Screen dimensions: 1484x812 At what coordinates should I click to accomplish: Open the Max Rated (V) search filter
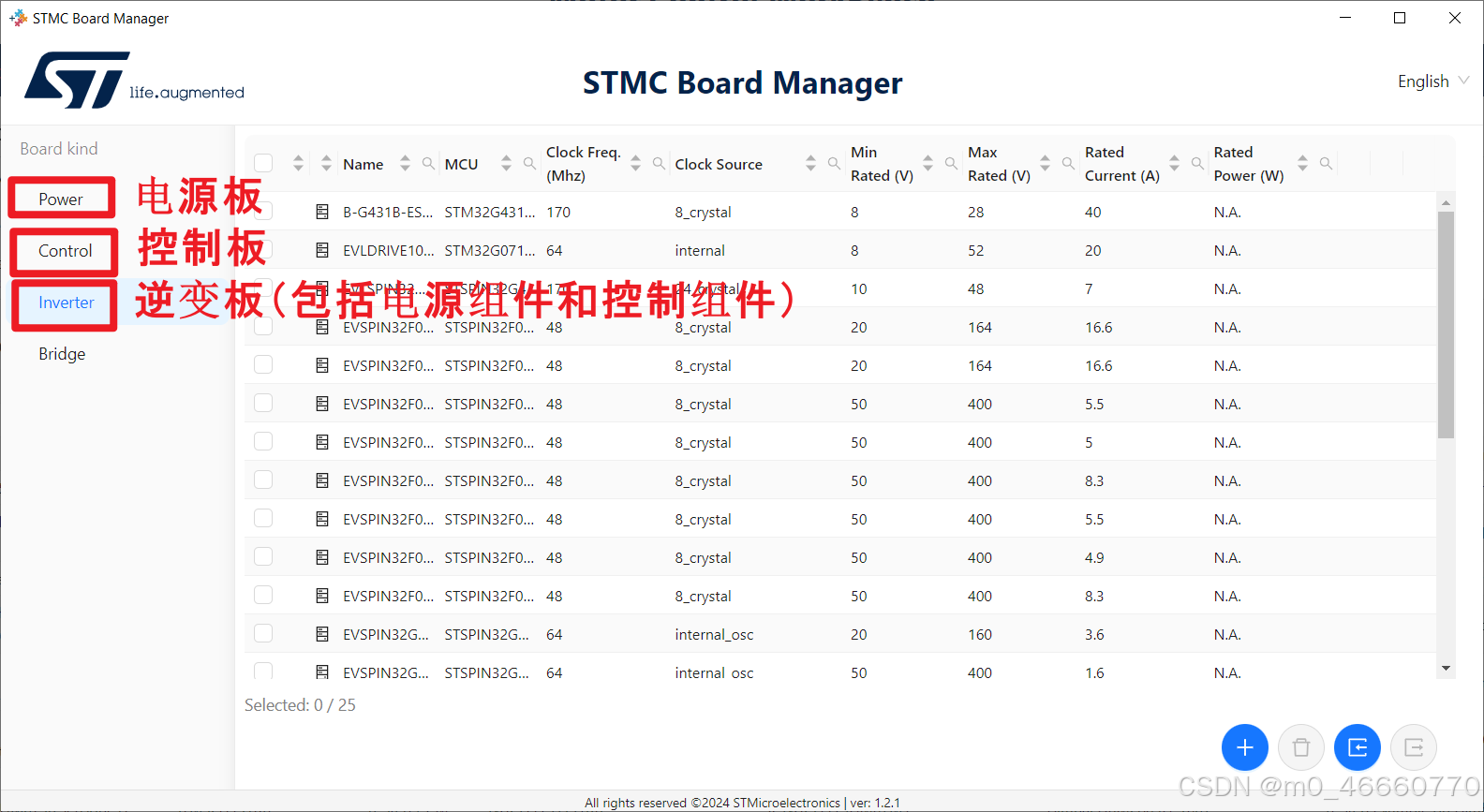pyautogui.click(x=1068, y=163)
